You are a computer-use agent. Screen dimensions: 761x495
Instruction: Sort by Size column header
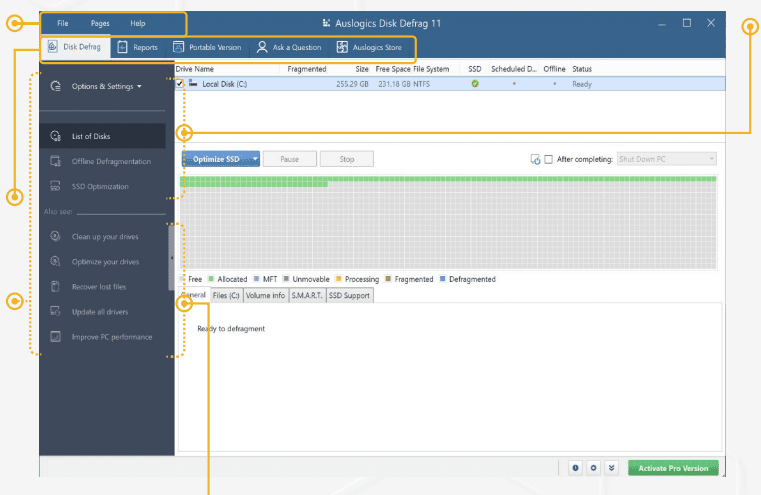(362, 69)
